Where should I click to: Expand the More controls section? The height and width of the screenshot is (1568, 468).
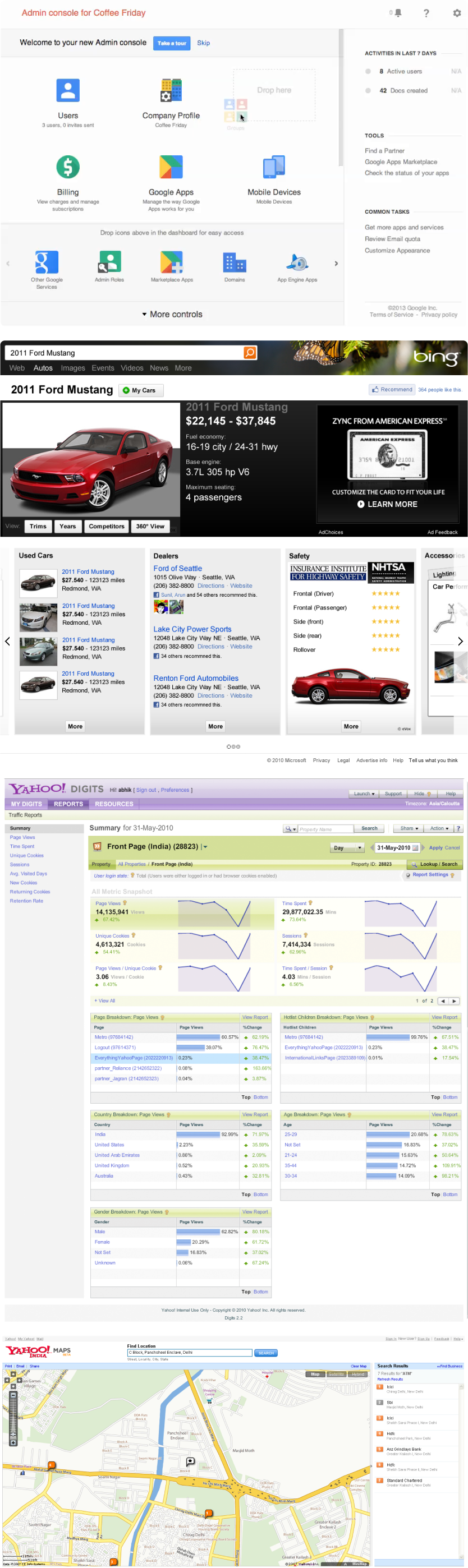click(x=172, y=314)
